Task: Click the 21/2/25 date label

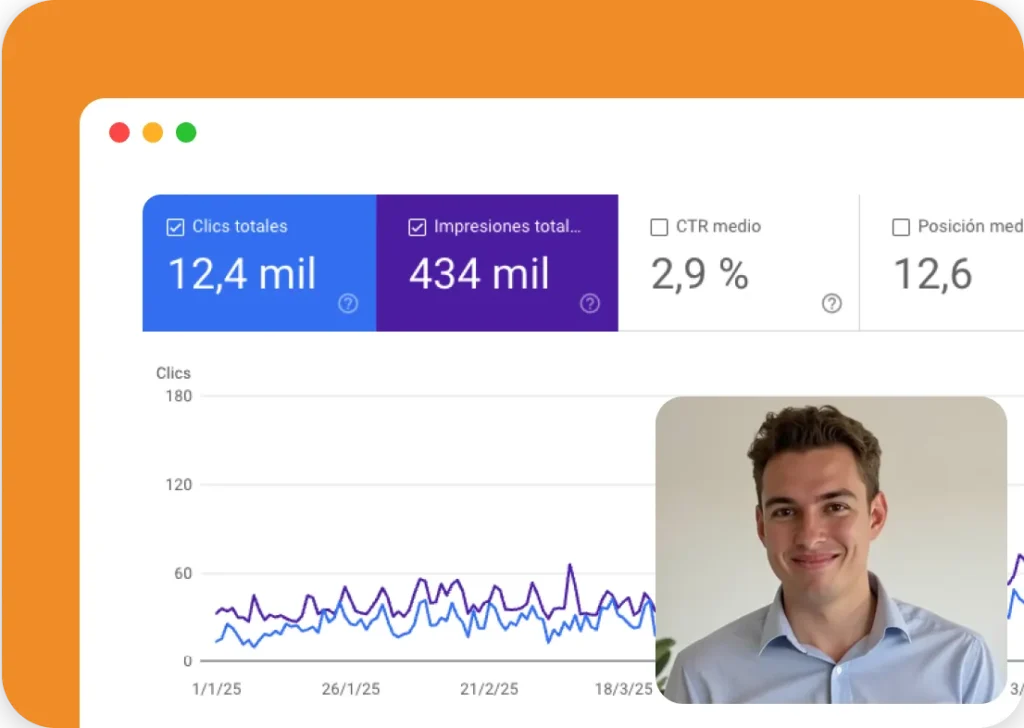Action: [489, 689]
